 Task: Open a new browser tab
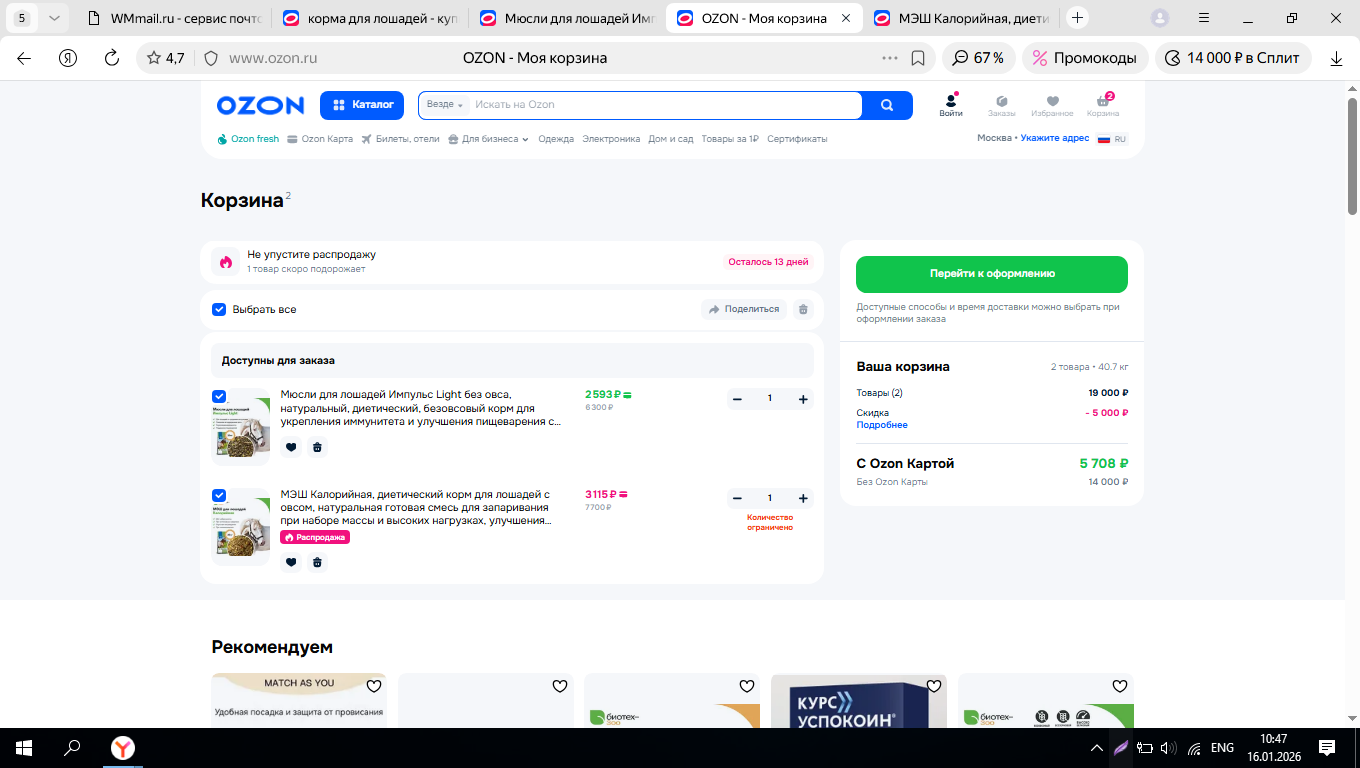(x=1077, y=18)
